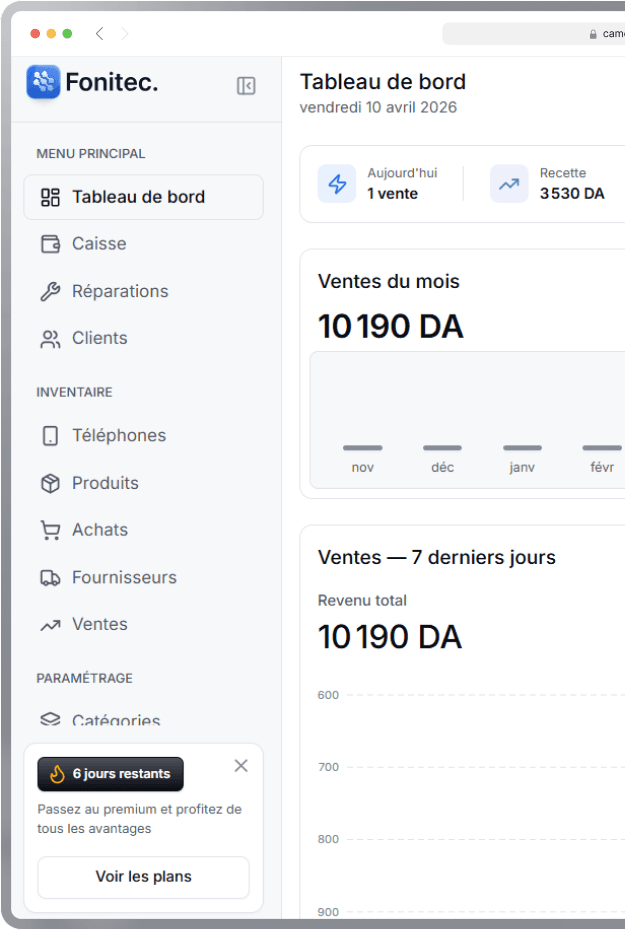Click the Achats shopping cart icon

(x=51, y=530)
